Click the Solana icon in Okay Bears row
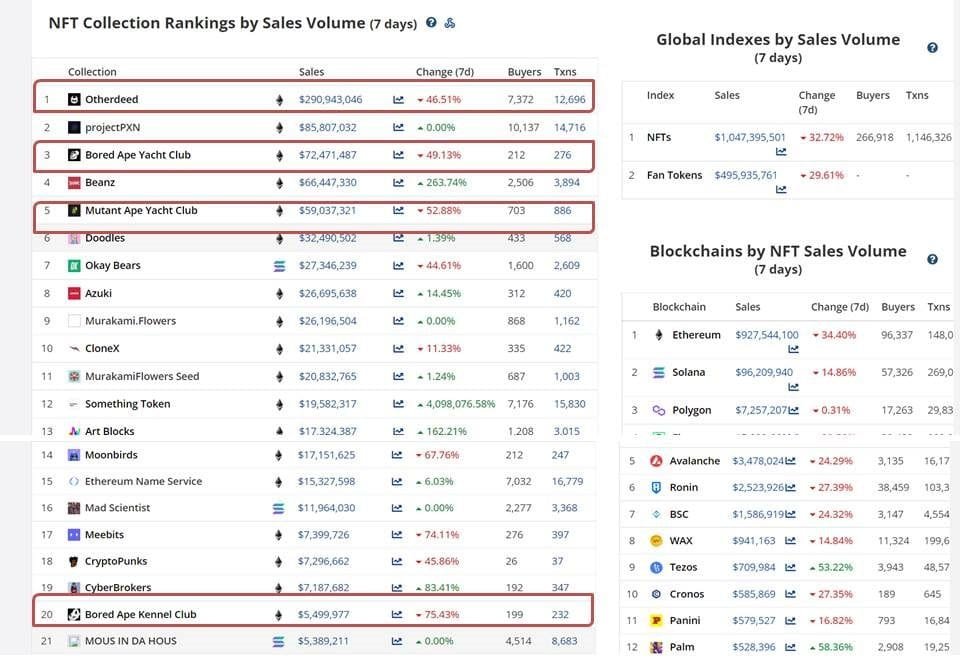Screen dimensions: 960x665 279,266
